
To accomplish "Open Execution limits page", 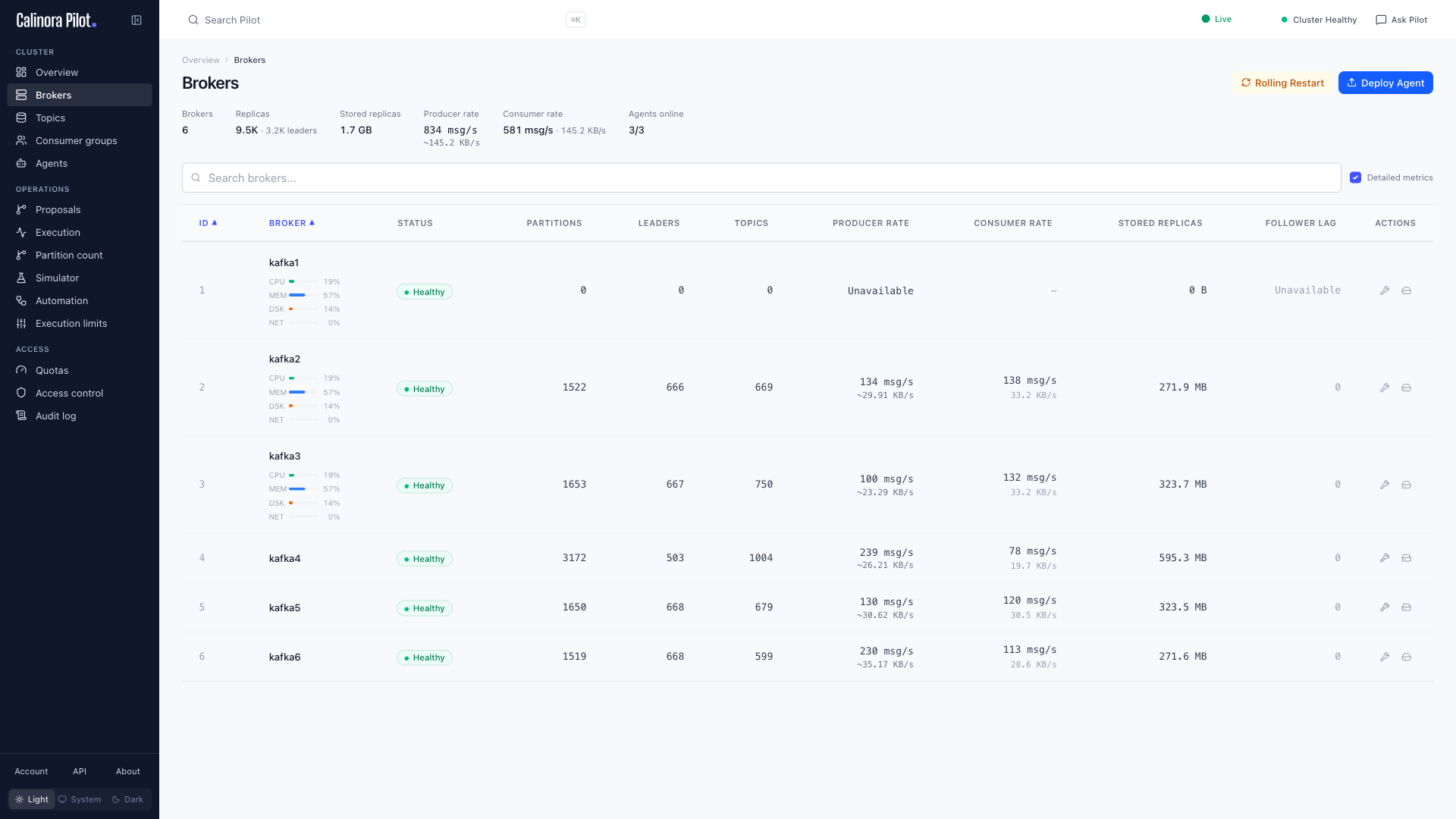I will tap(80, 323).
